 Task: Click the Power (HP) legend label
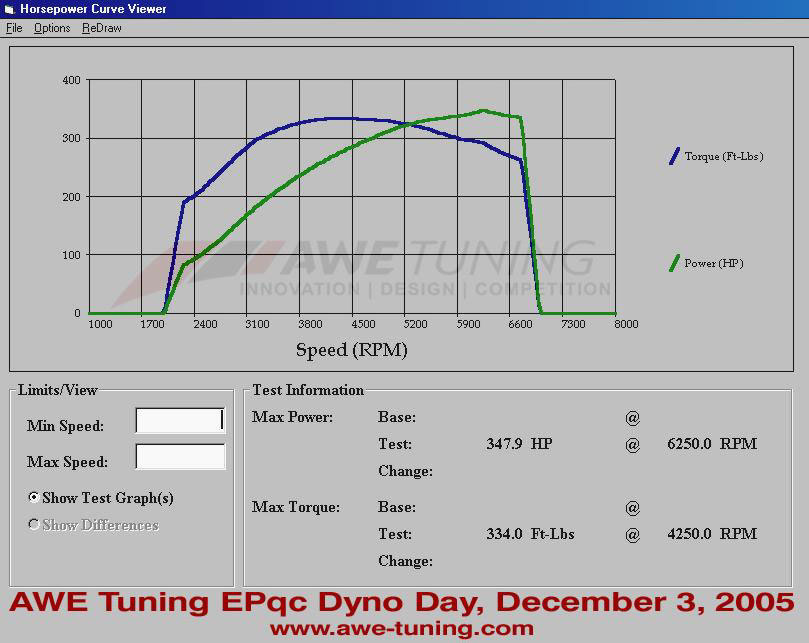coord(714,263)
